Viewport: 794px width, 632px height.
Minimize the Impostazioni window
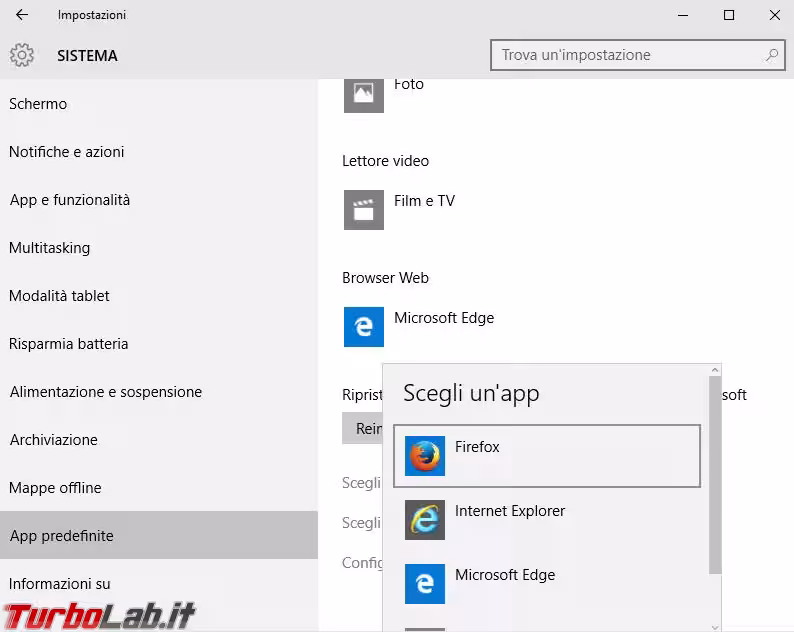click(683, 15)
